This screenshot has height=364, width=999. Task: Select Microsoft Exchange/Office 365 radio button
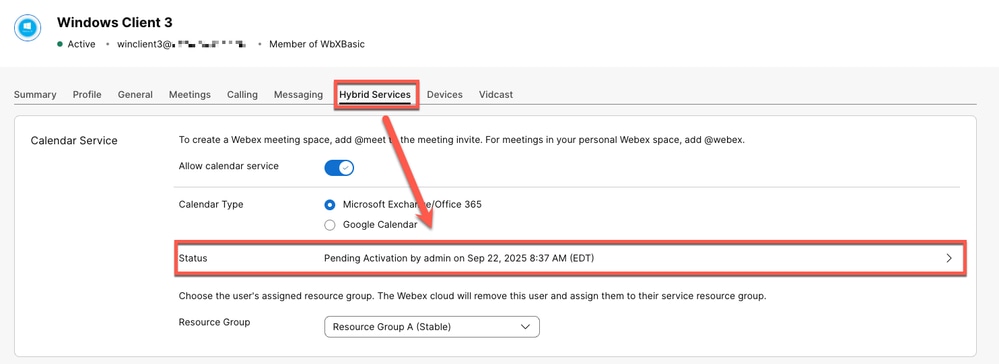(329, 205)
